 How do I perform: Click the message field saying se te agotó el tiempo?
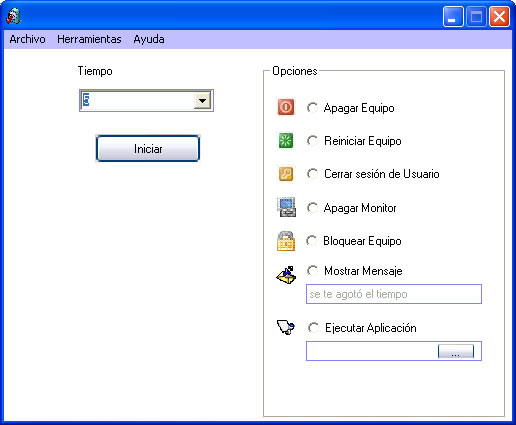[x=394, y=294]
